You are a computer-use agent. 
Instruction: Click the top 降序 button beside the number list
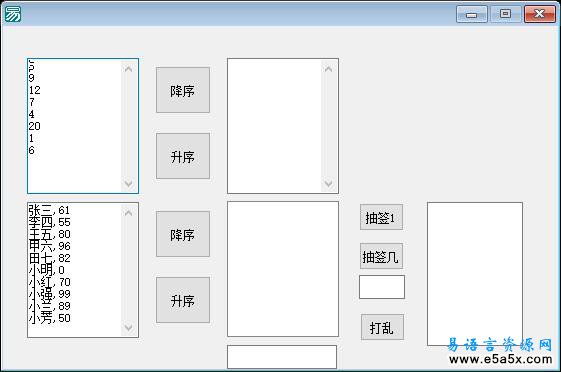pos(183,90)
